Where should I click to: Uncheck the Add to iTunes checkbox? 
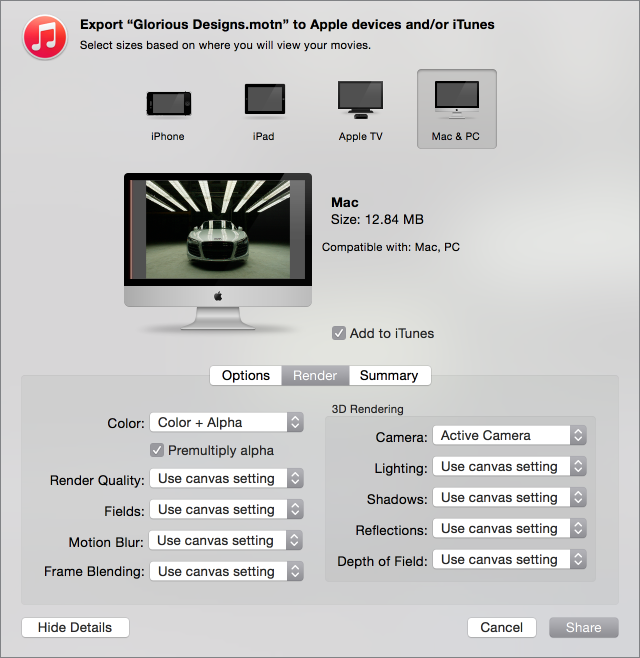click(339, 333)
